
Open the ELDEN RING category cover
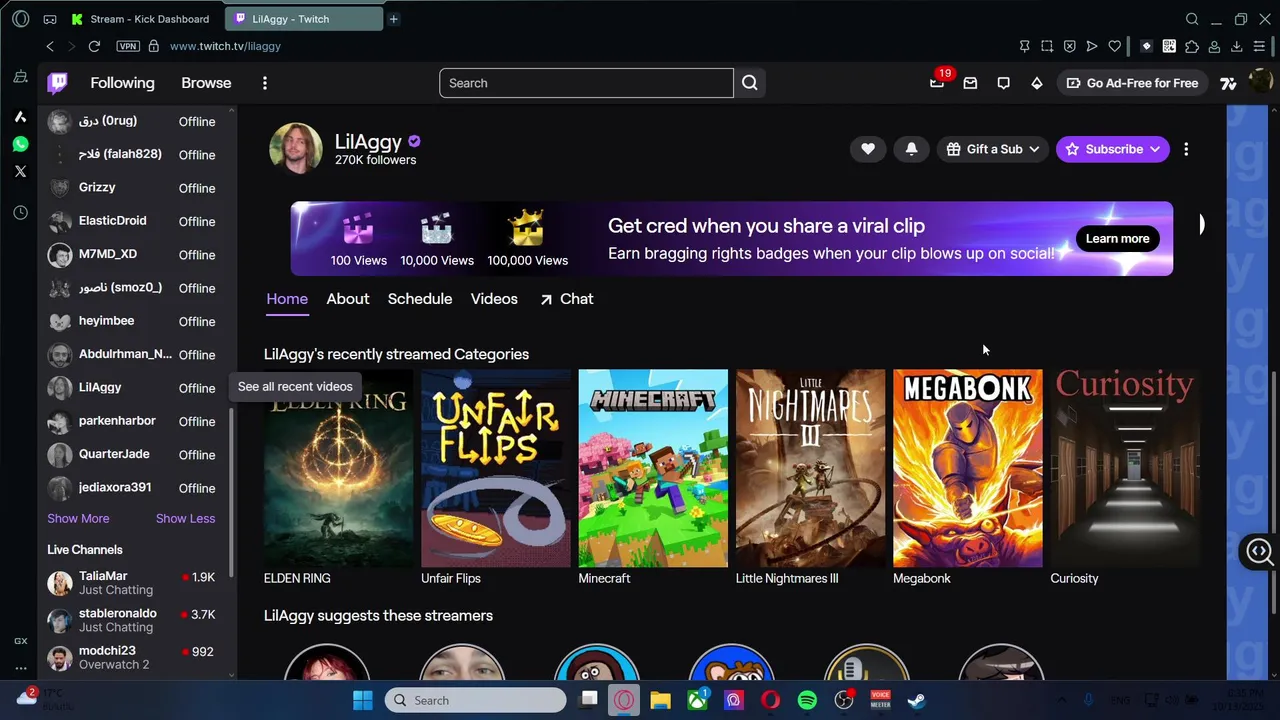coord(338,468)
